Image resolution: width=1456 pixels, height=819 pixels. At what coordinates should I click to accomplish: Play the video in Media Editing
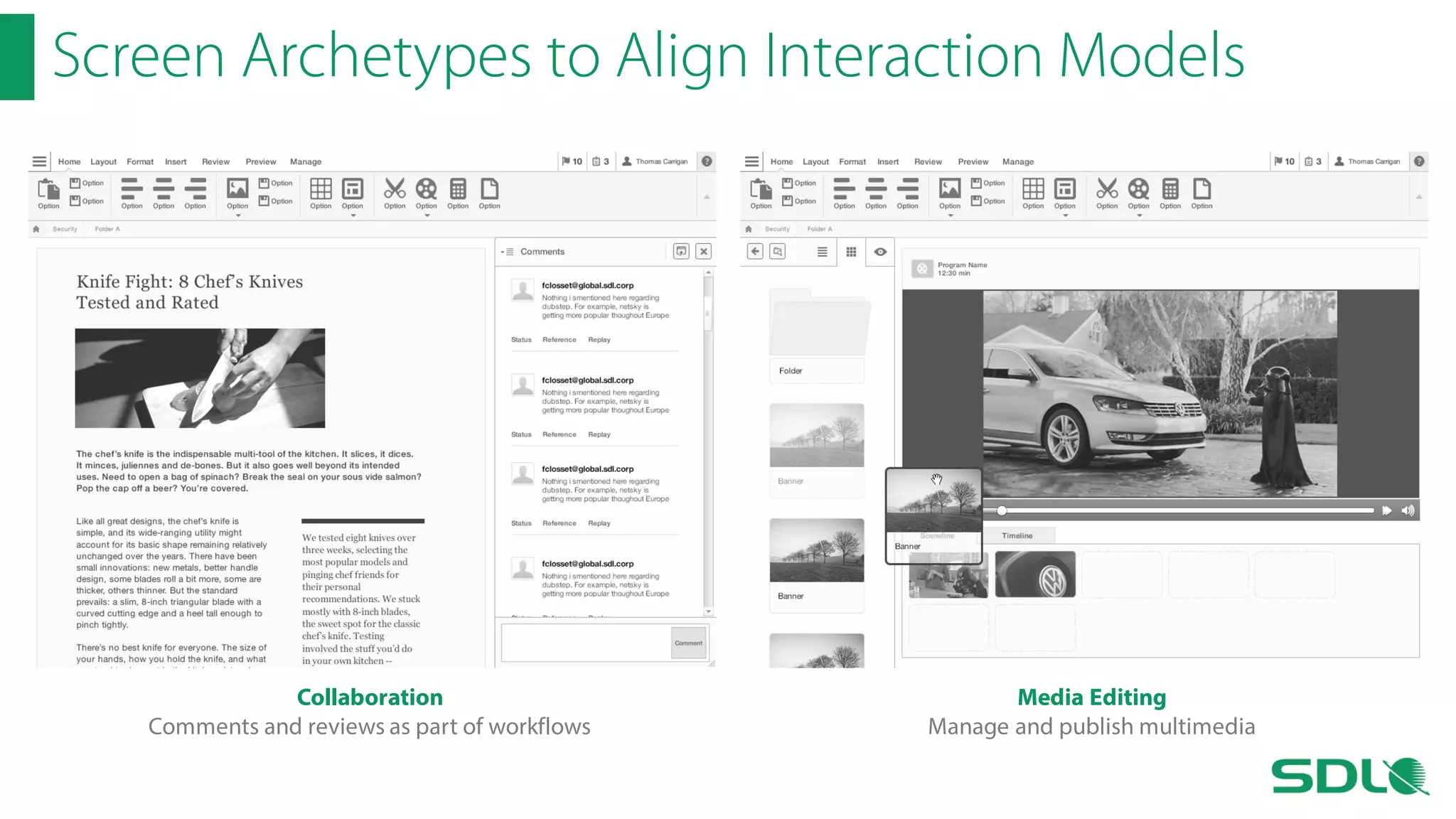1386,510
